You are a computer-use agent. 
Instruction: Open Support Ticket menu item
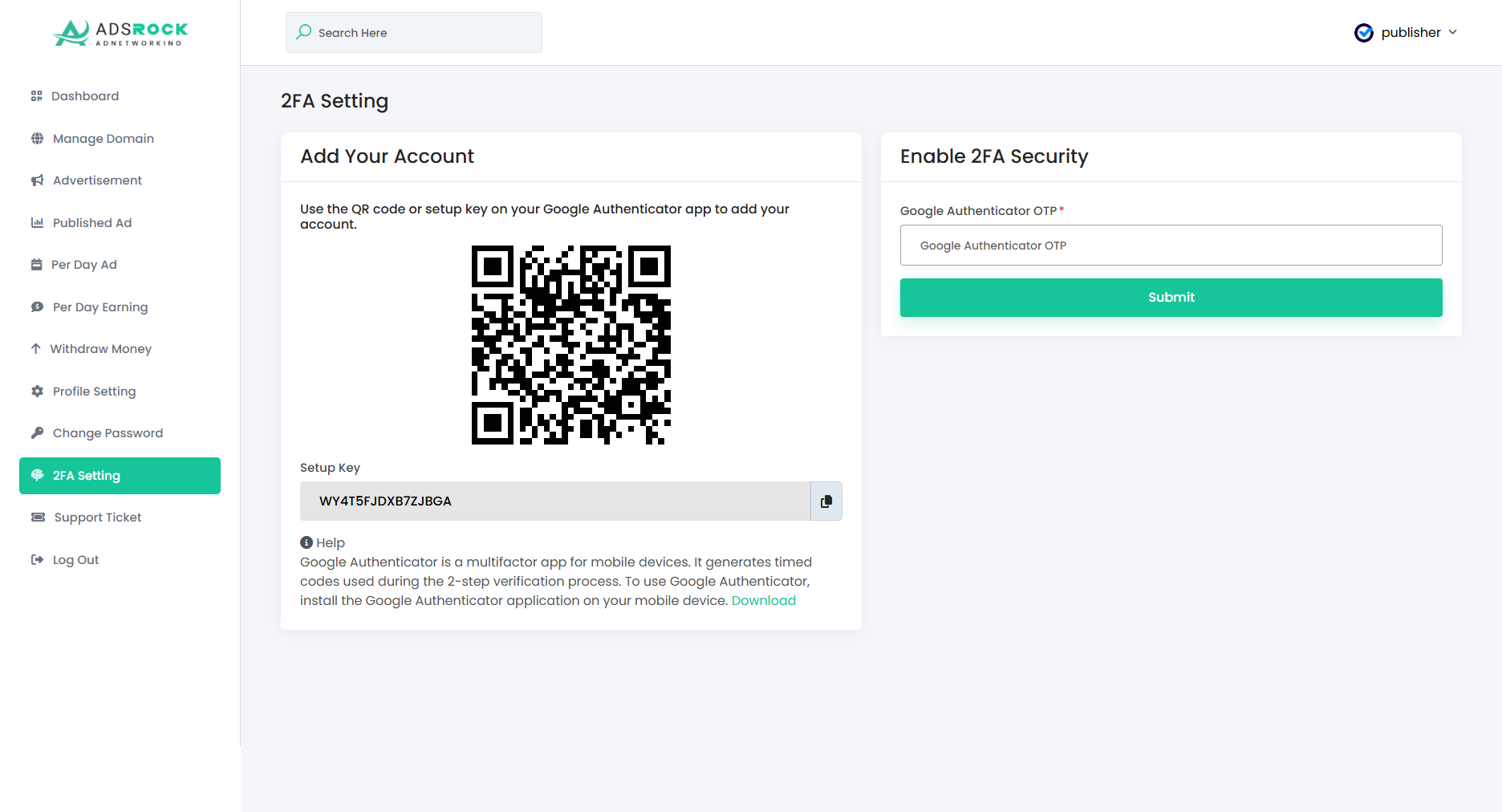(x=97, y=518)
